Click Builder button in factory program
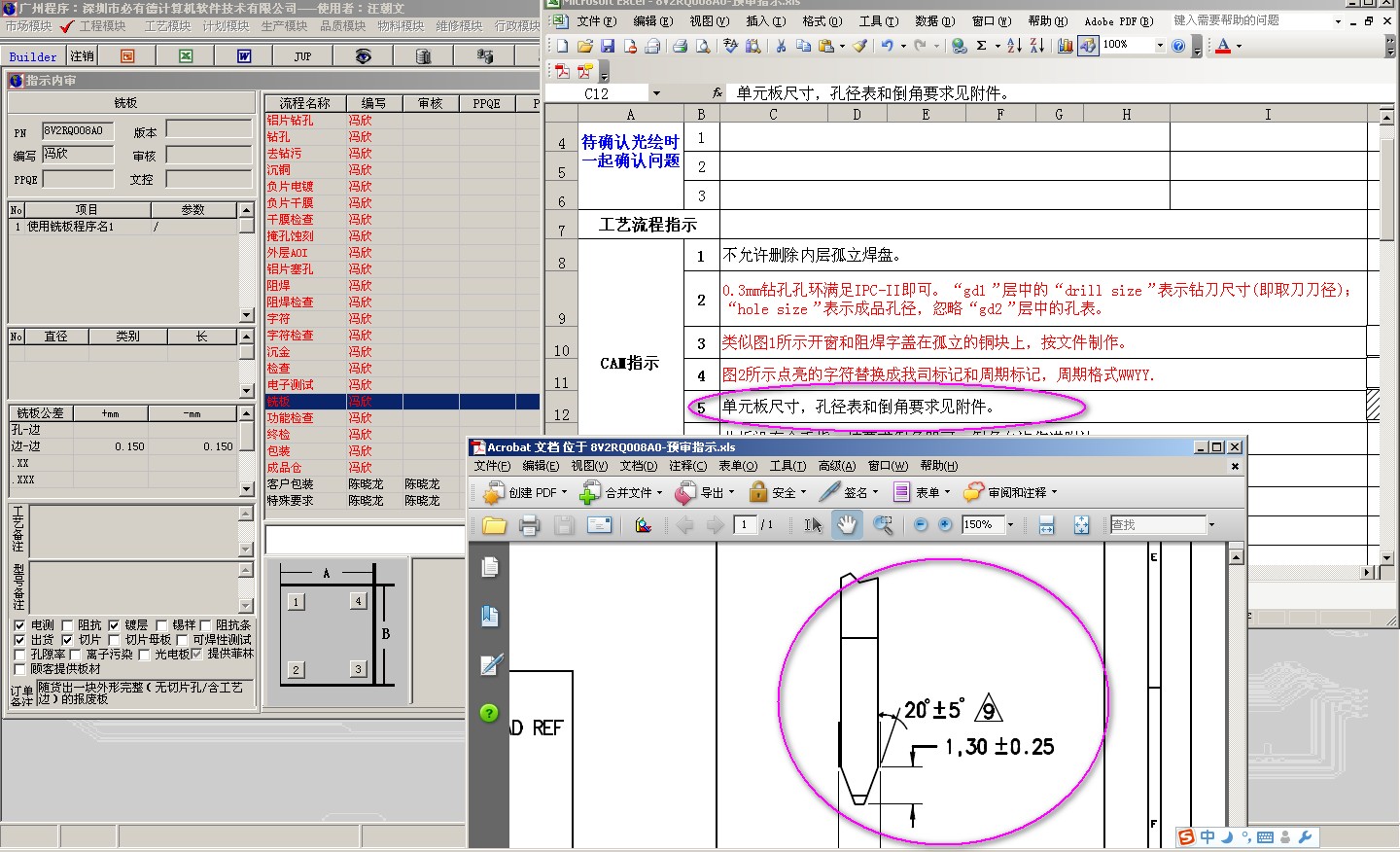The width and height of the screenshot is (1400, 852). 33,56
